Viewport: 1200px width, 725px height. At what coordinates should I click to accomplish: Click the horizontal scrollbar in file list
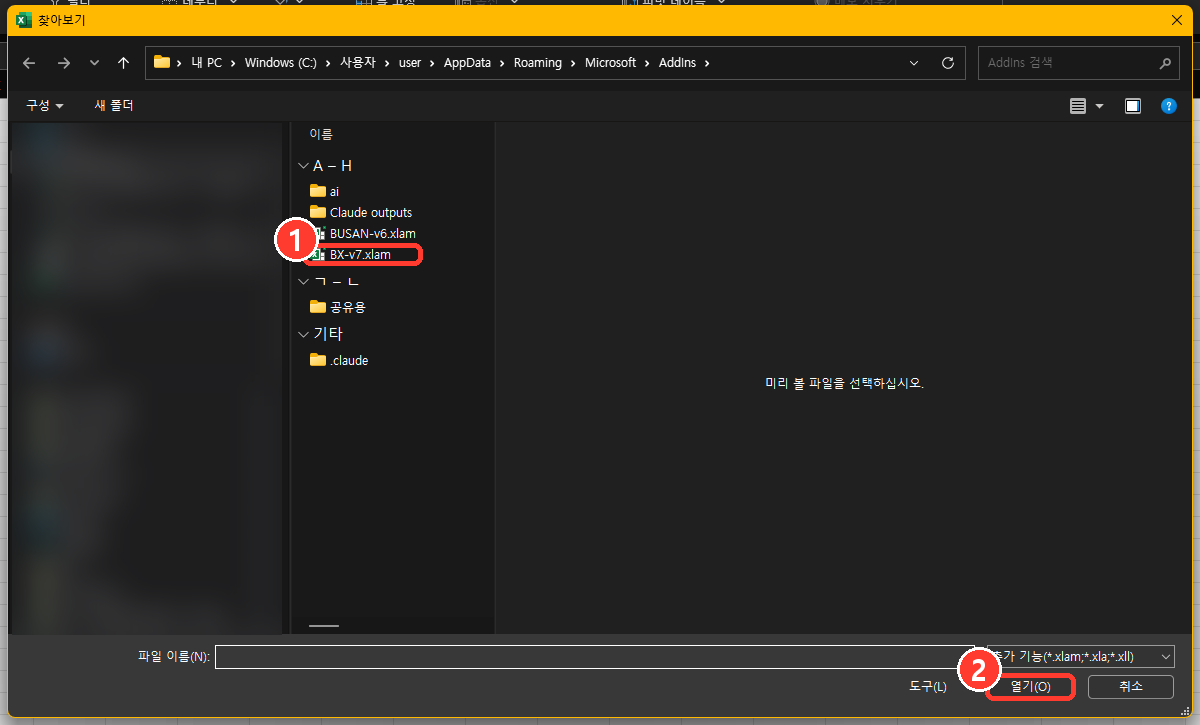pos(324,626)
